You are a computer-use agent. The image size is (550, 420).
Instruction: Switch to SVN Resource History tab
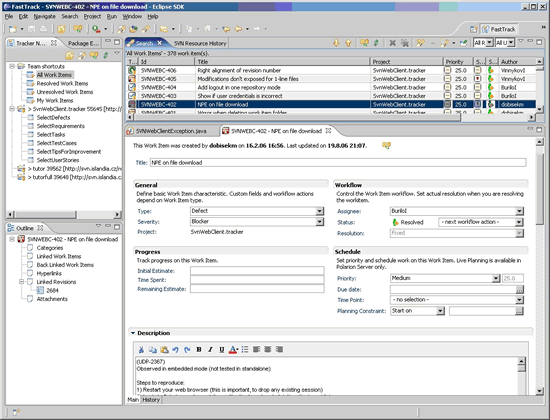coord(200,44)
